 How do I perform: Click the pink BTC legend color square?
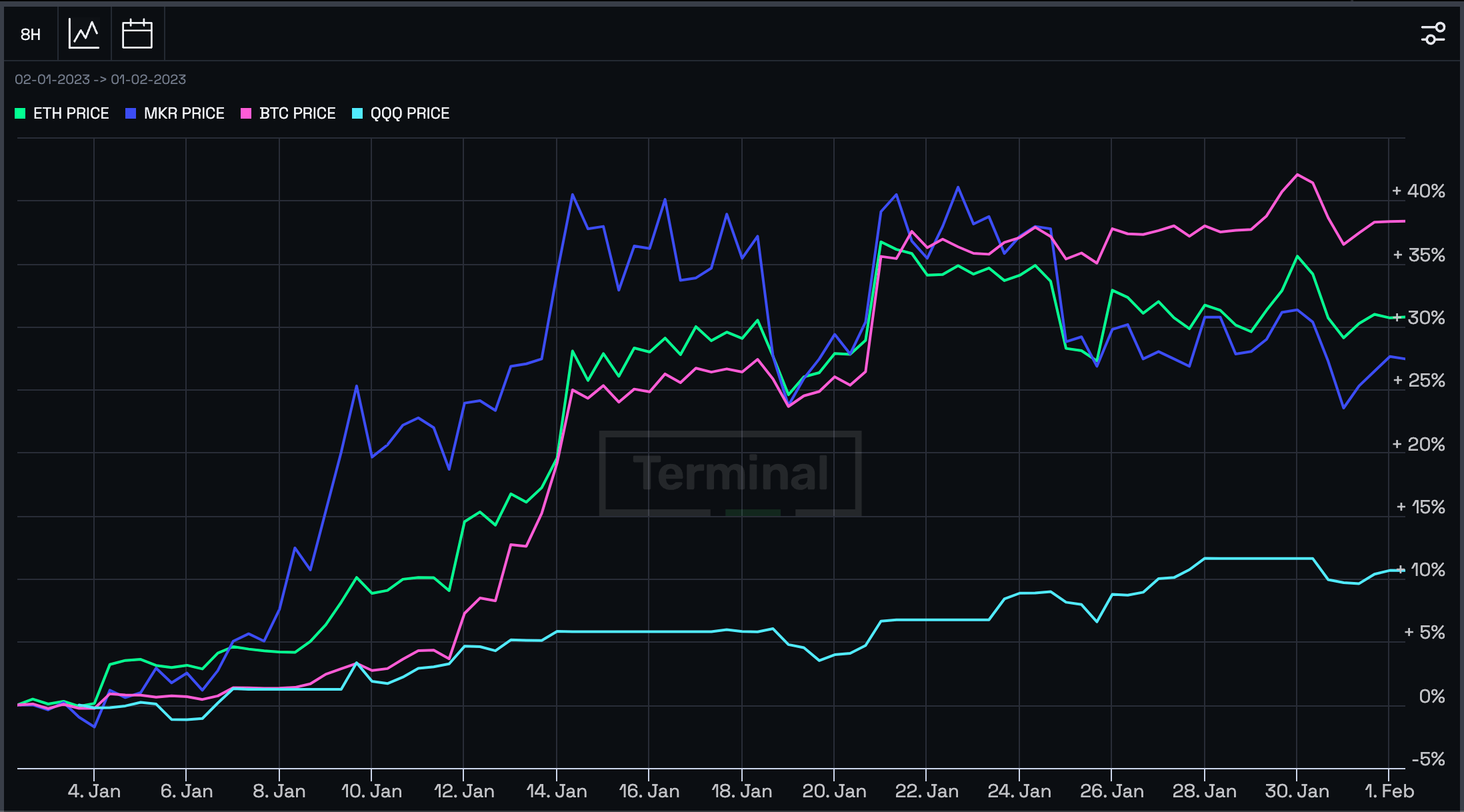click(x=246, y=113)
